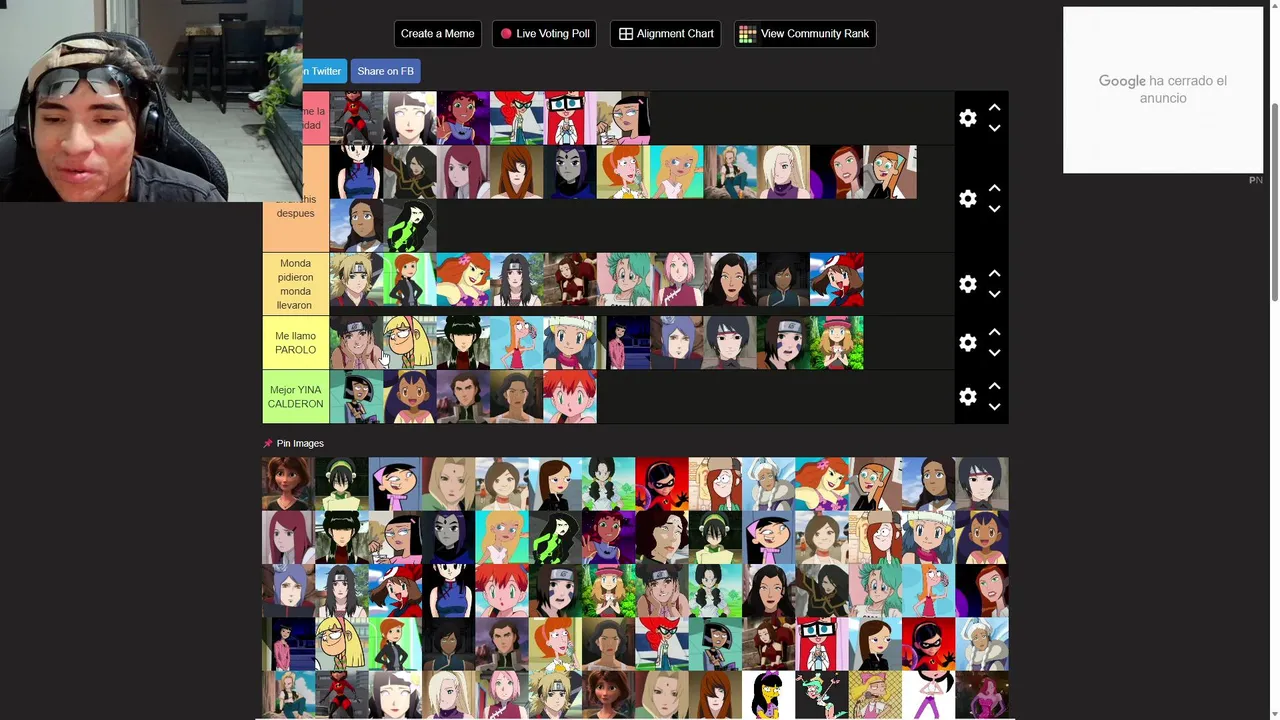View Community Rank

click(805, 34)
